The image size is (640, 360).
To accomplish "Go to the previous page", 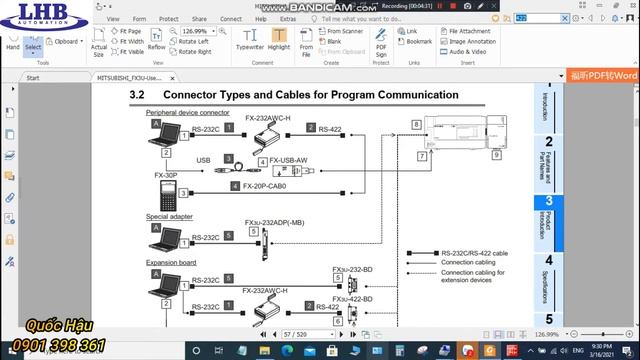I will click(275, 335).
